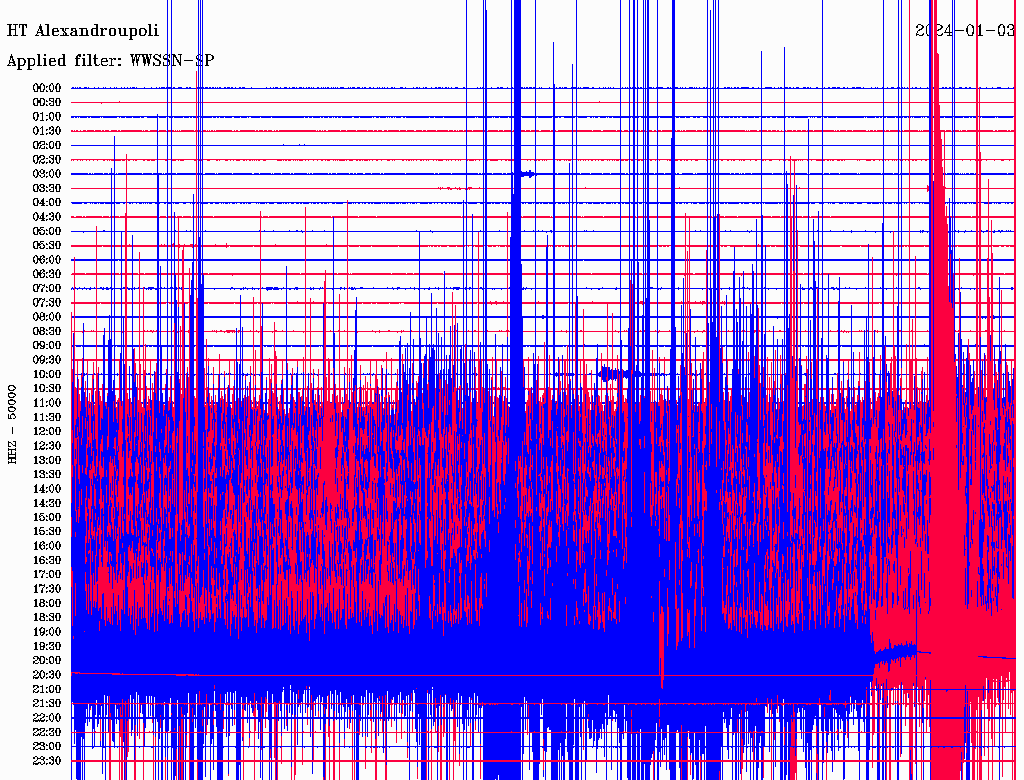1024x780 pixels.
Task: Click the 'Applied filter: WWSSN-SP' label
Action: click(x=110, y=61)
